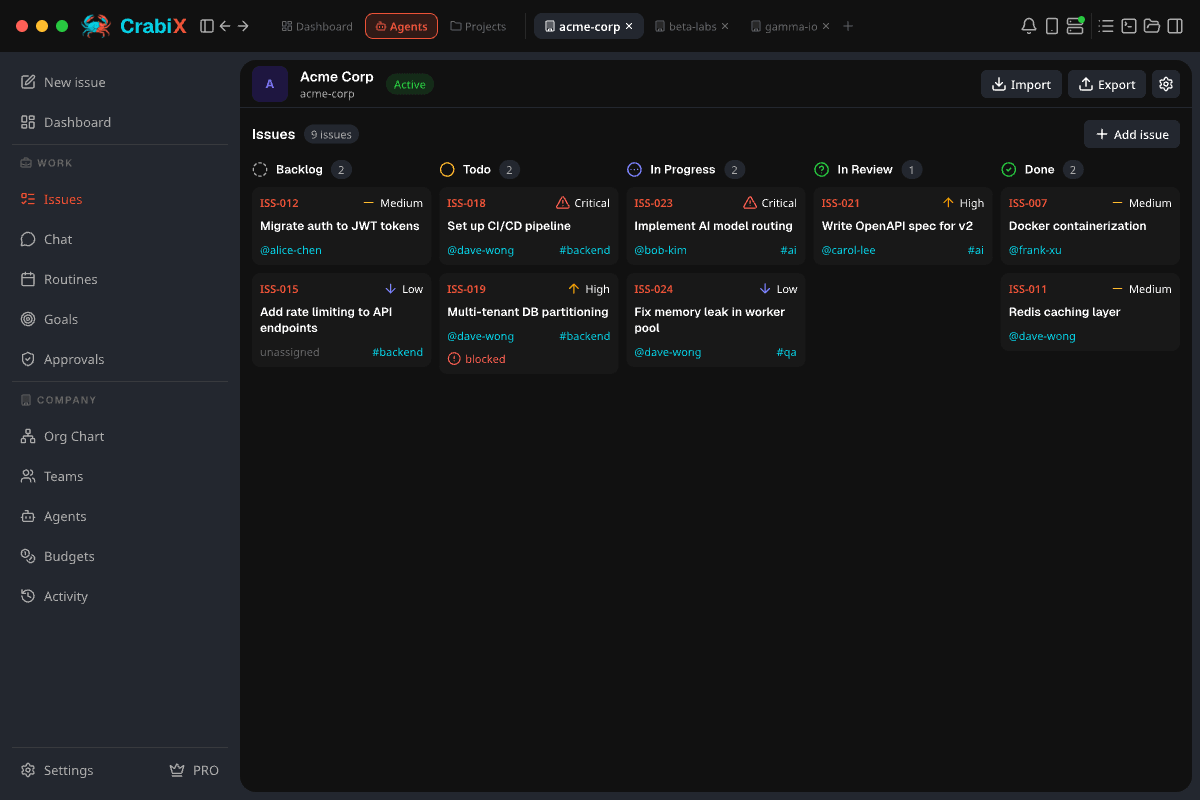
Task: Open Routines in the sidebar
Action: (120, 279)
